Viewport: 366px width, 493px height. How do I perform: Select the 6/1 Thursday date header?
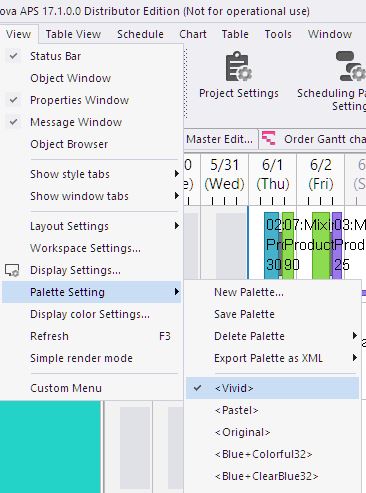273,174
